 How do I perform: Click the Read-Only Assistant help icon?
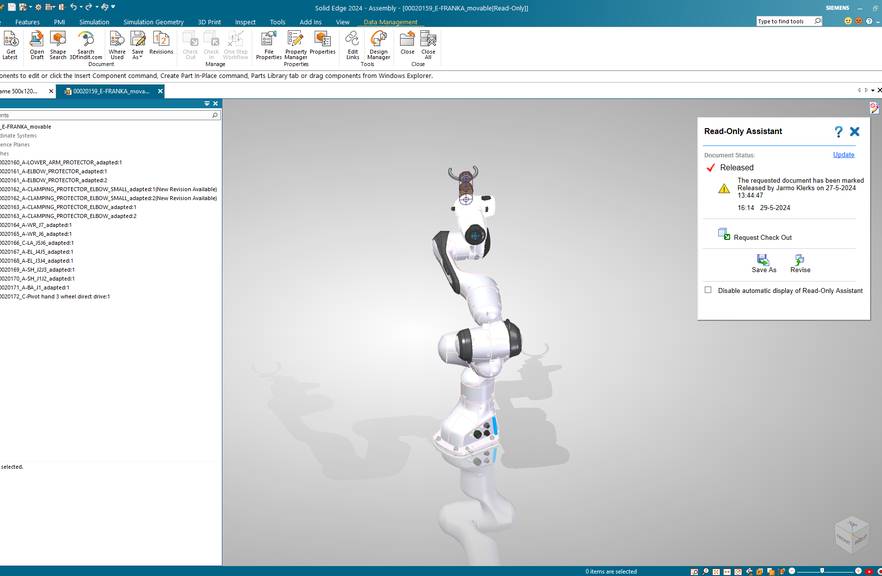click(x=838, y=131)
